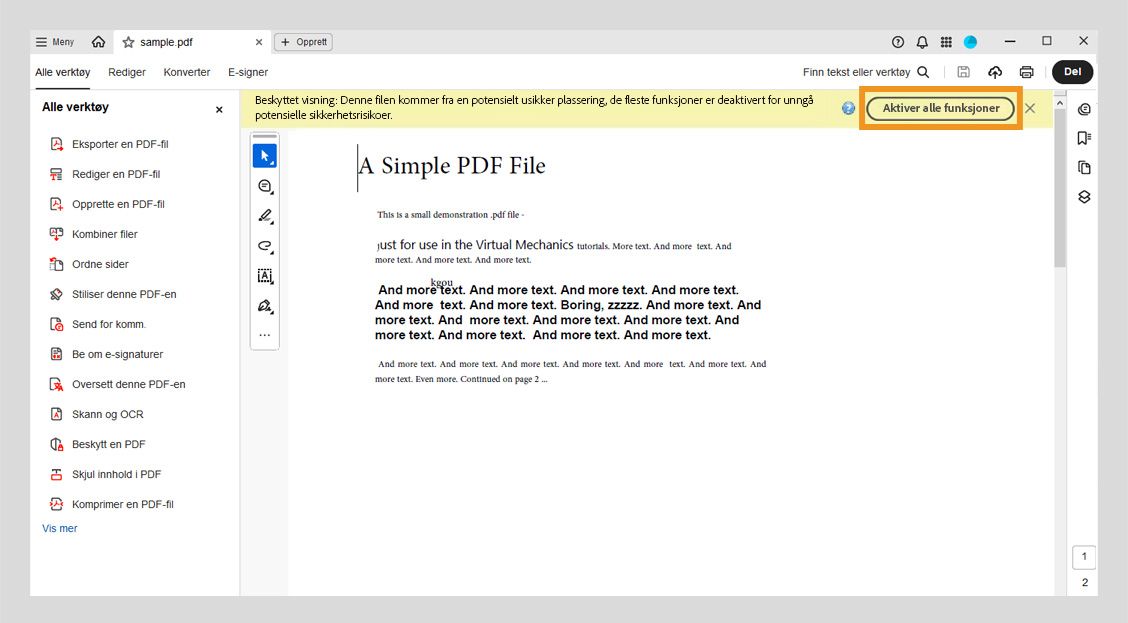The height and width of the screenshot is (623, 1128).
Task: Open Eksporter en PDF-fil tool
Action: tap(109, 144)
